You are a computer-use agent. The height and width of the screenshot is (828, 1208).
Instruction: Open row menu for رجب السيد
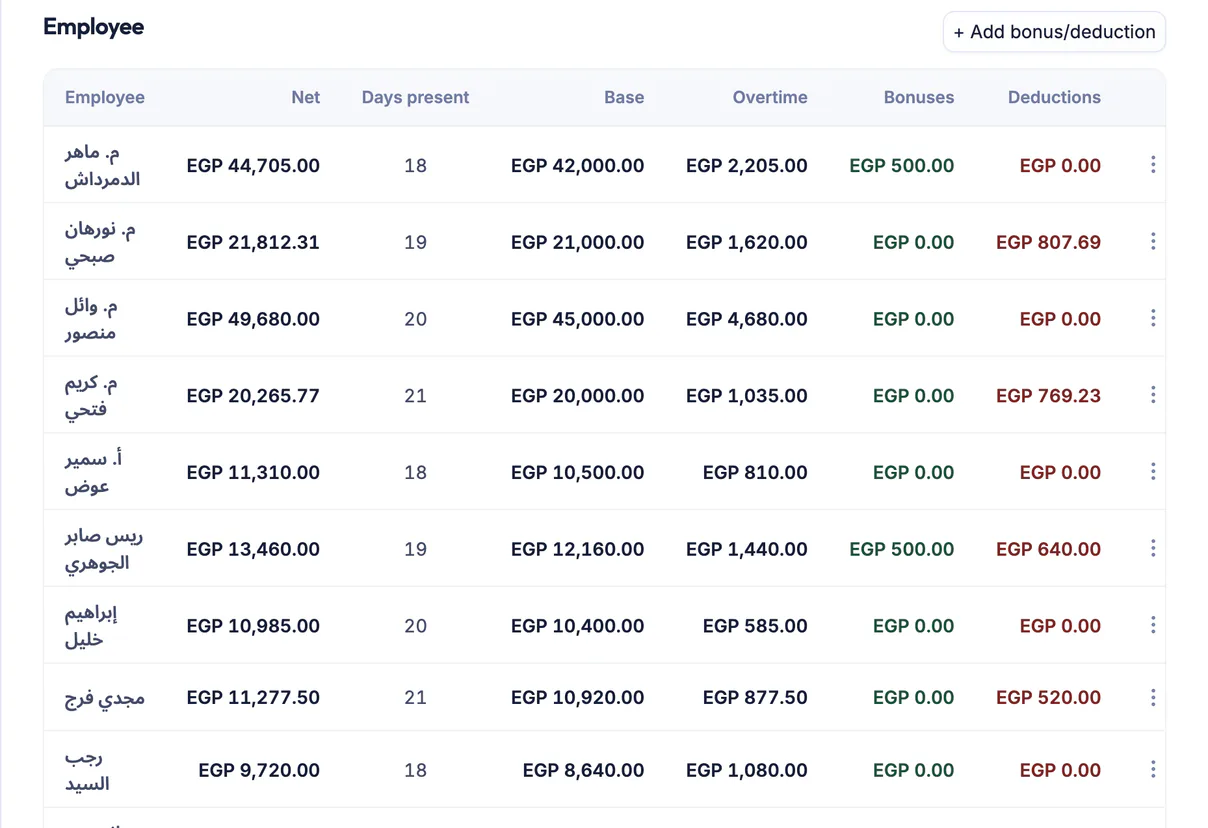click(1153, 769)
